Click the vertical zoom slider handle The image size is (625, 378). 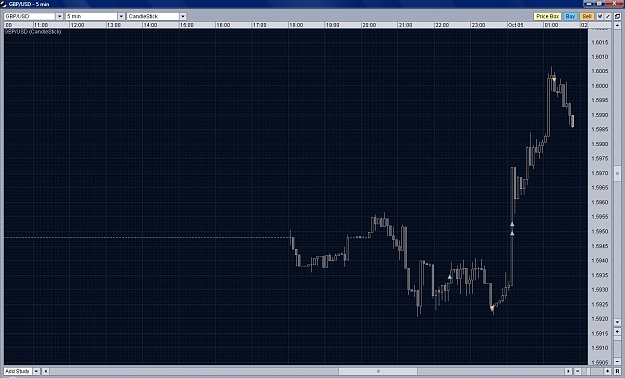(617, 338)
